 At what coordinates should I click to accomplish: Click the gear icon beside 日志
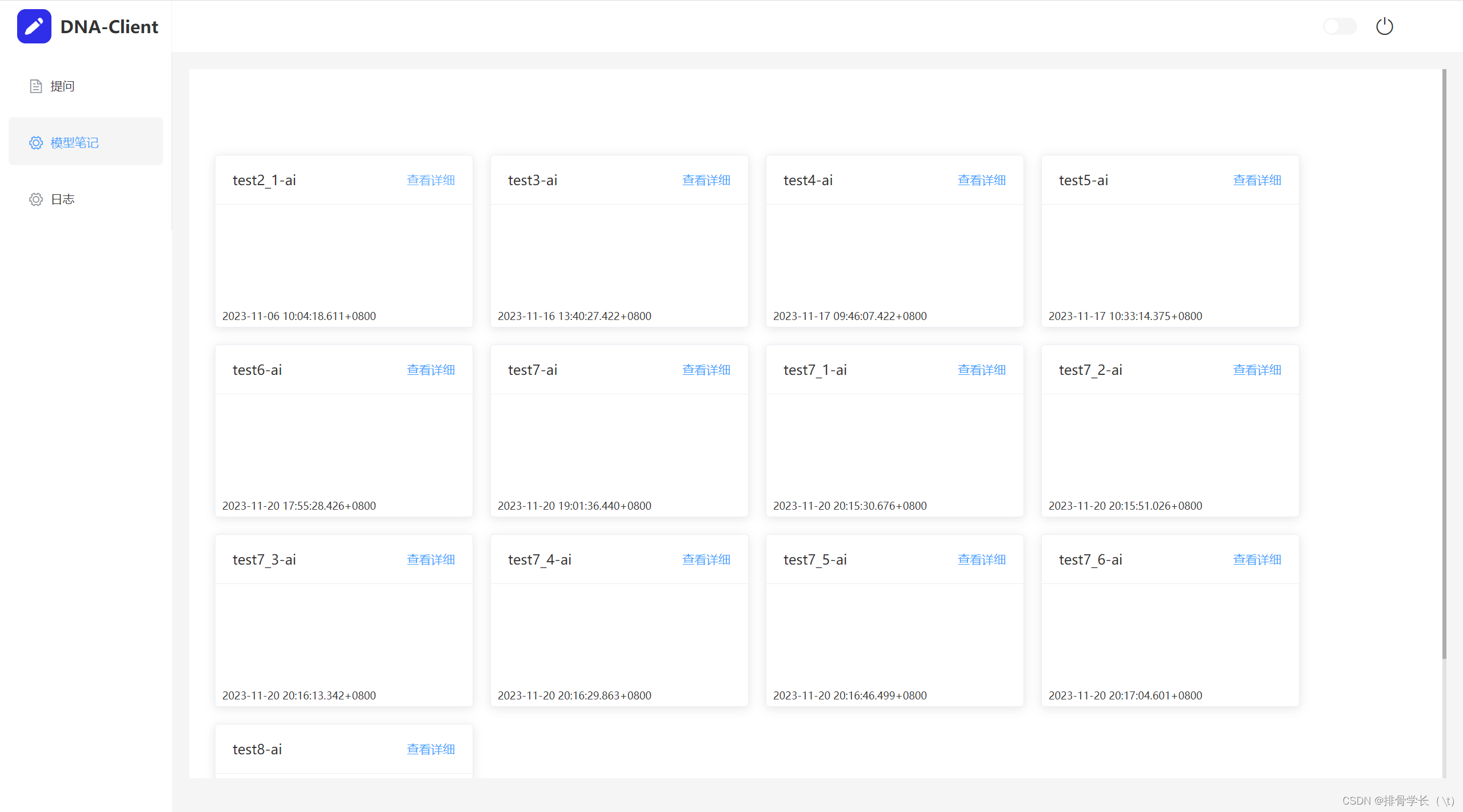tap(36, 199)
